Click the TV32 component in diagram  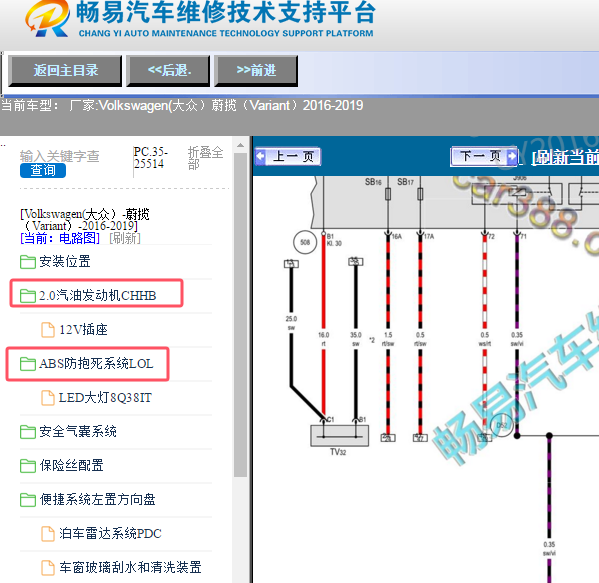pos(339,436)
